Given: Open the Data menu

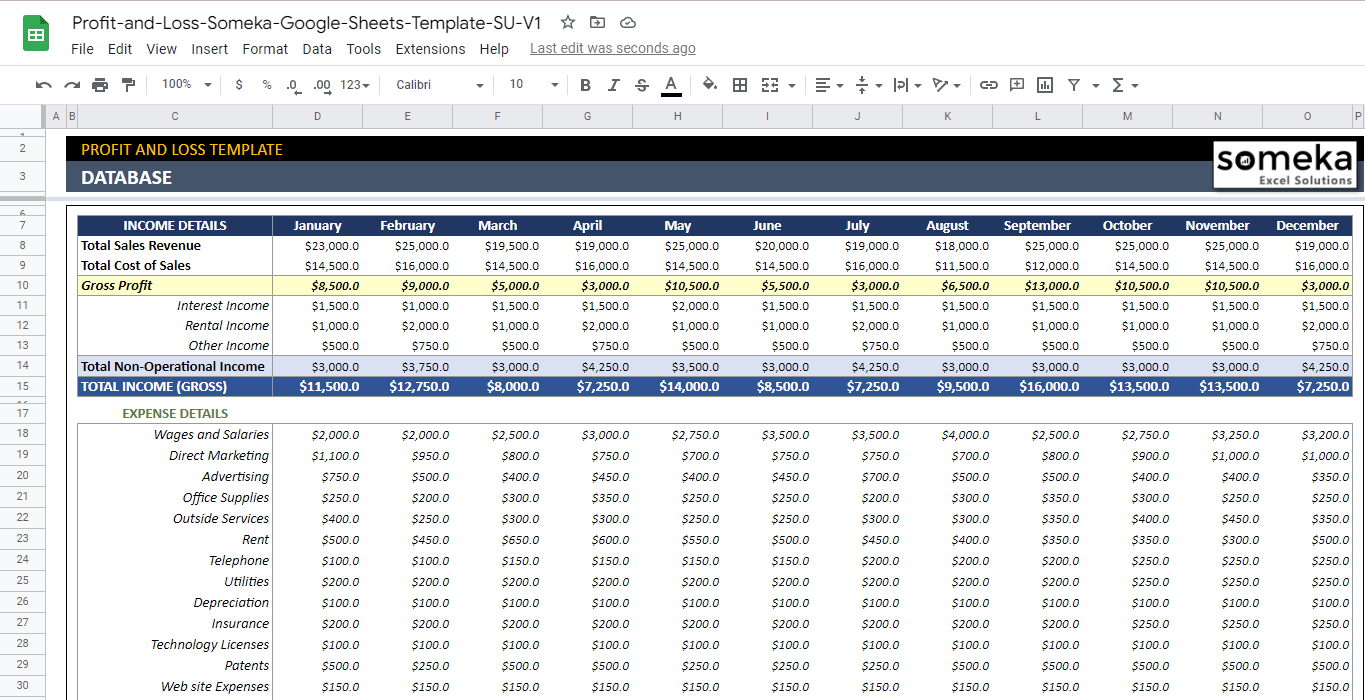Looking at the screenshot, I should coord(317,49).
